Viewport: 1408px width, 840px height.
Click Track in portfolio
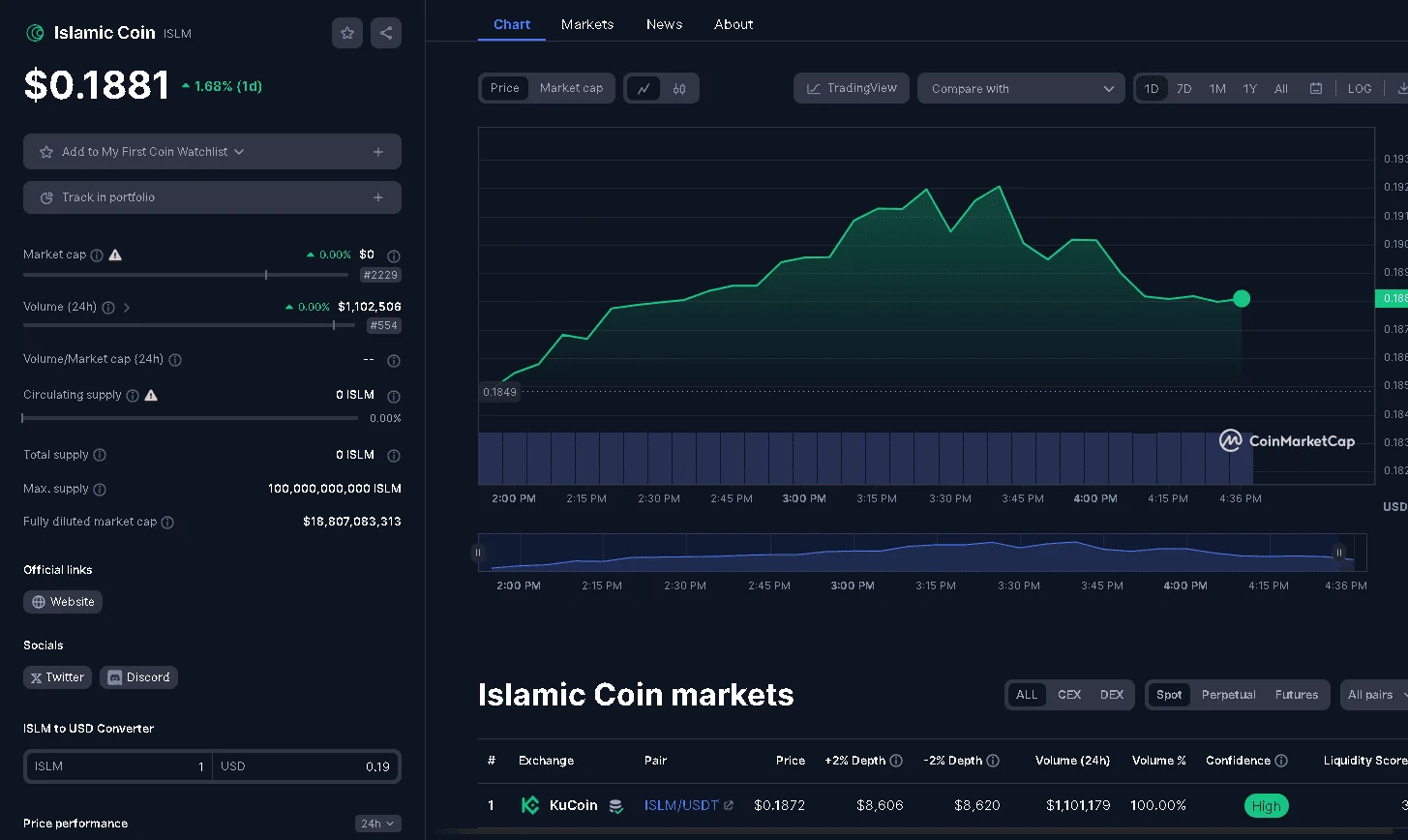click(x=212, y=197)
